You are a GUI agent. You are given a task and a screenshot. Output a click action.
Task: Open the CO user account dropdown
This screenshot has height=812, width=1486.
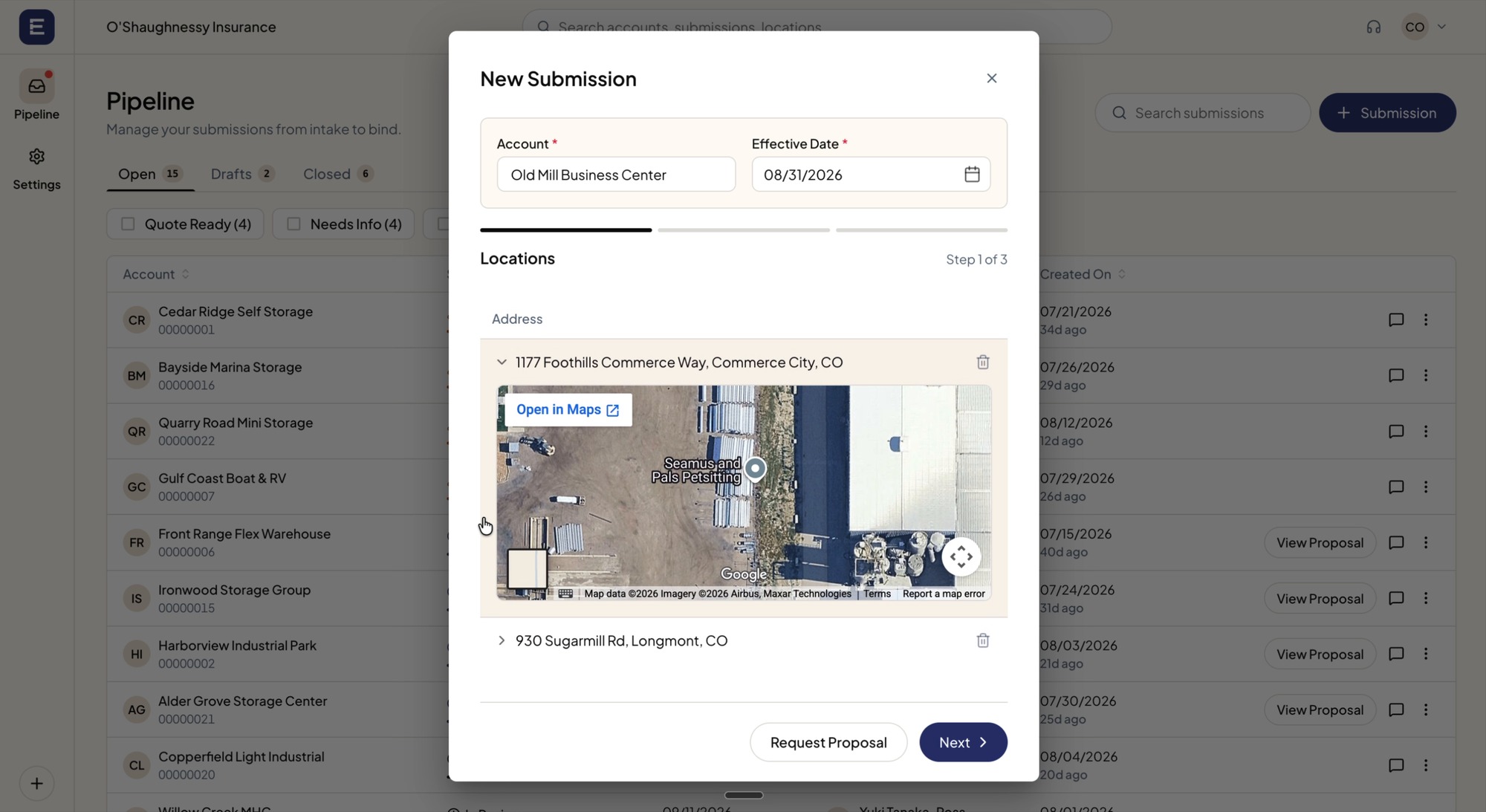click(x=1424, y=27)
